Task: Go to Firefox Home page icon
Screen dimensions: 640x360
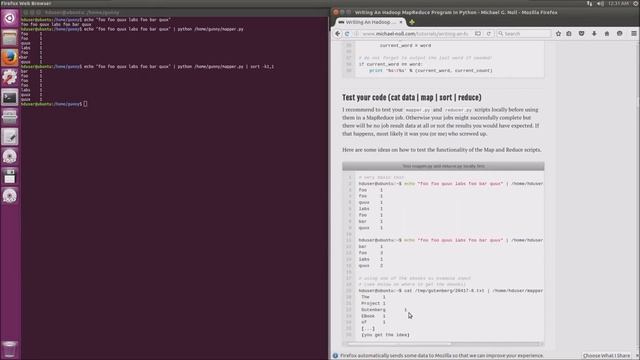Action: (x=607, y=34)
